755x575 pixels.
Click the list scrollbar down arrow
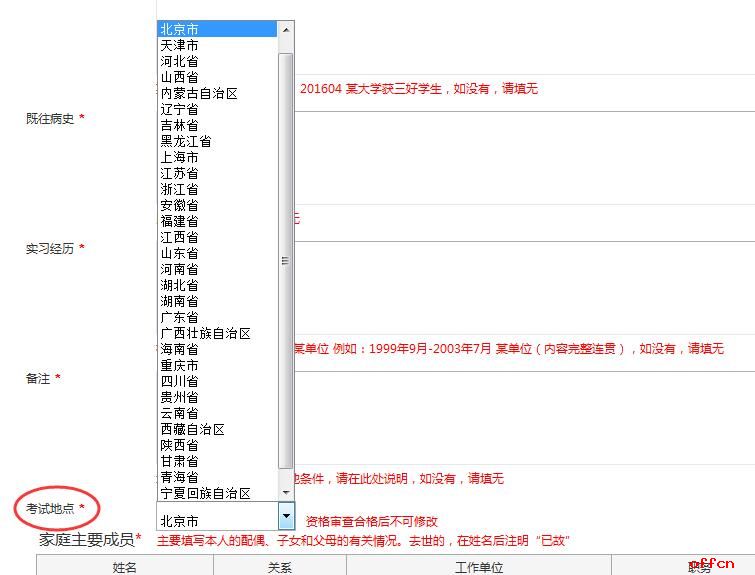[286, 492]
